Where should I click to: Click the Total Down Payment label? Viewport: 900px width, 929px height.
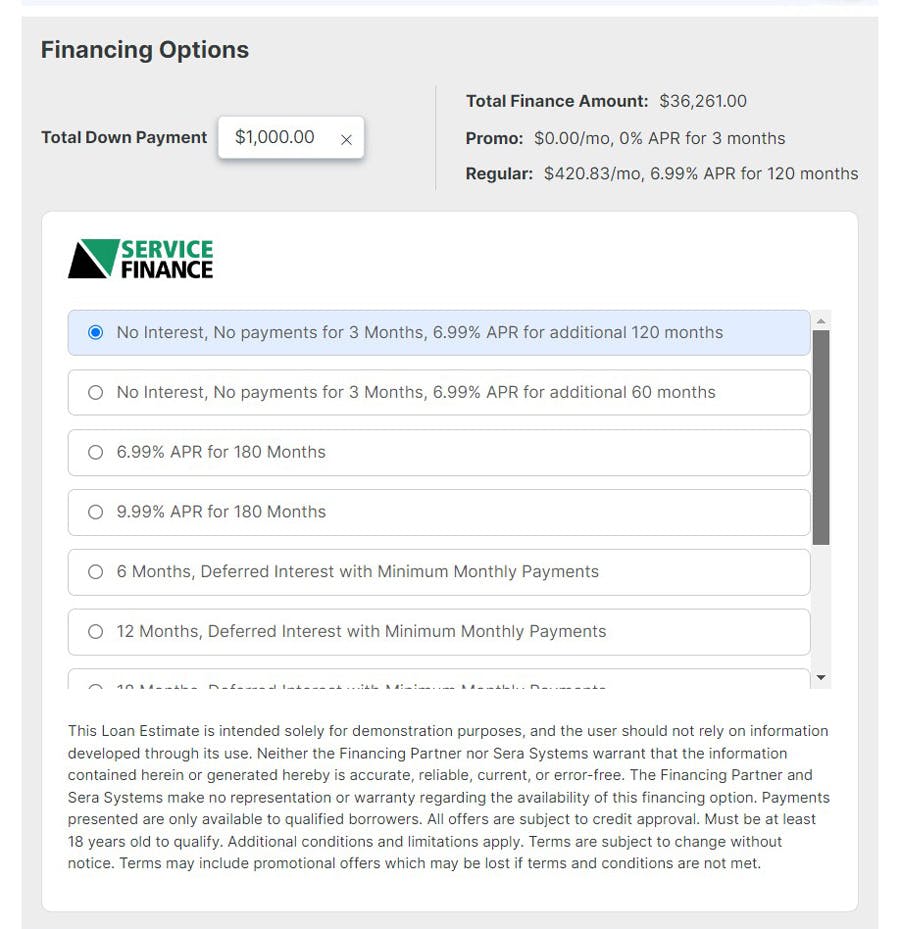pyautogui.click(x=123, y=137)
